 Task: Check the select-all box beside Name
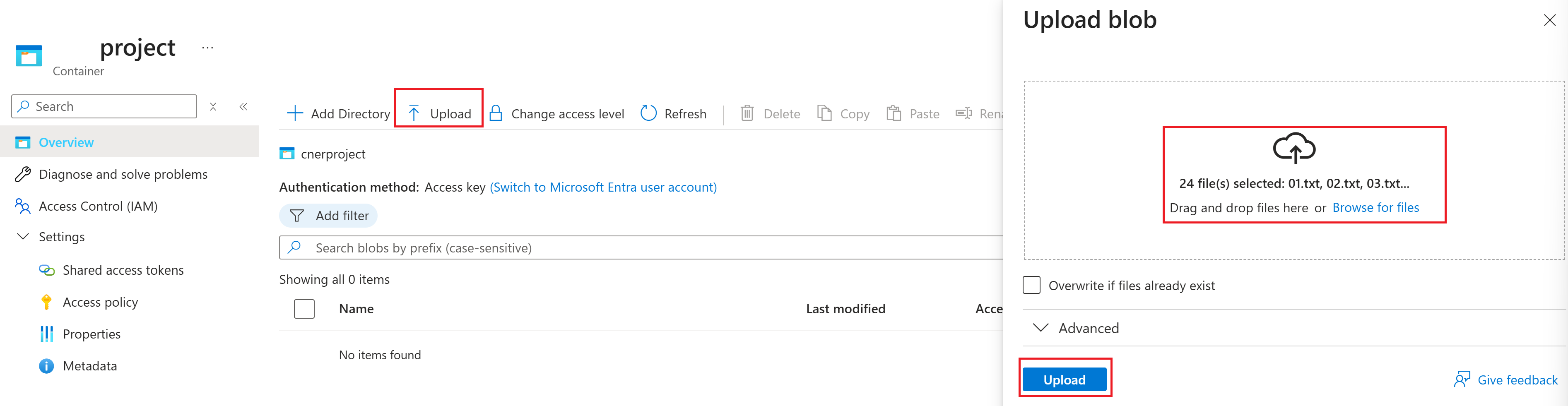coord(304,309)
